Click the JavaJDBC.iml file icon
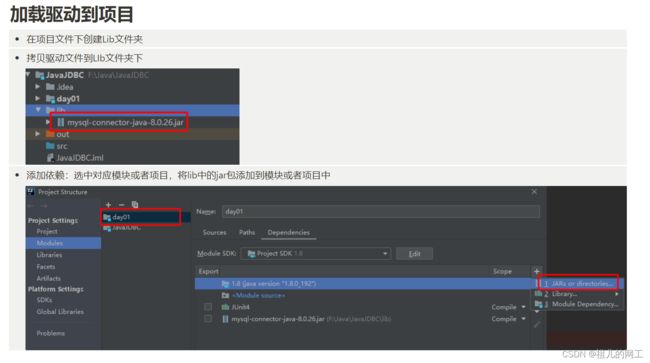 50,157
